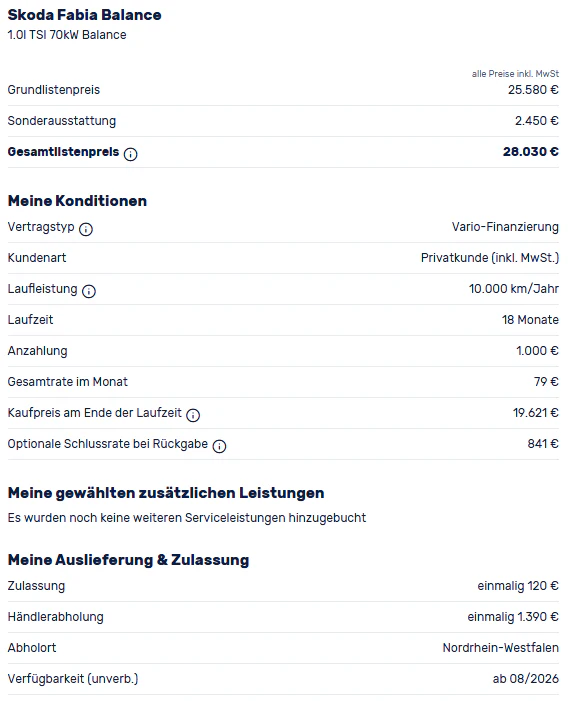Open the Vertragstyp info icon

click(85, 229)
